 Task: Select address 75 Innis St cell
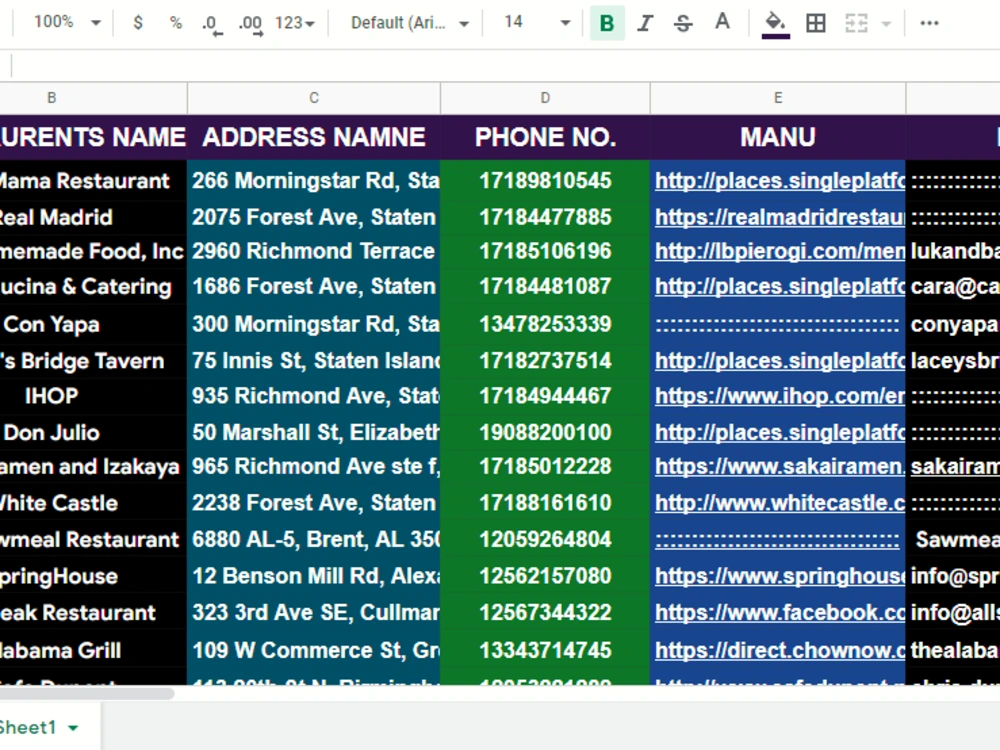tap(314, 361)
